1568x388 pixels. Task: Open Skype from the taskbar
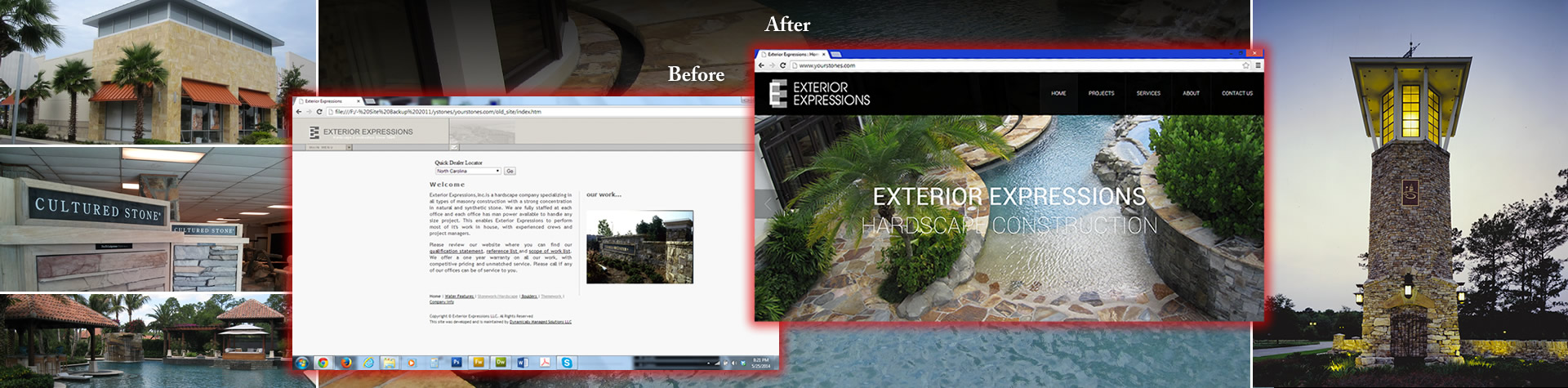click(x=567, y=363)
